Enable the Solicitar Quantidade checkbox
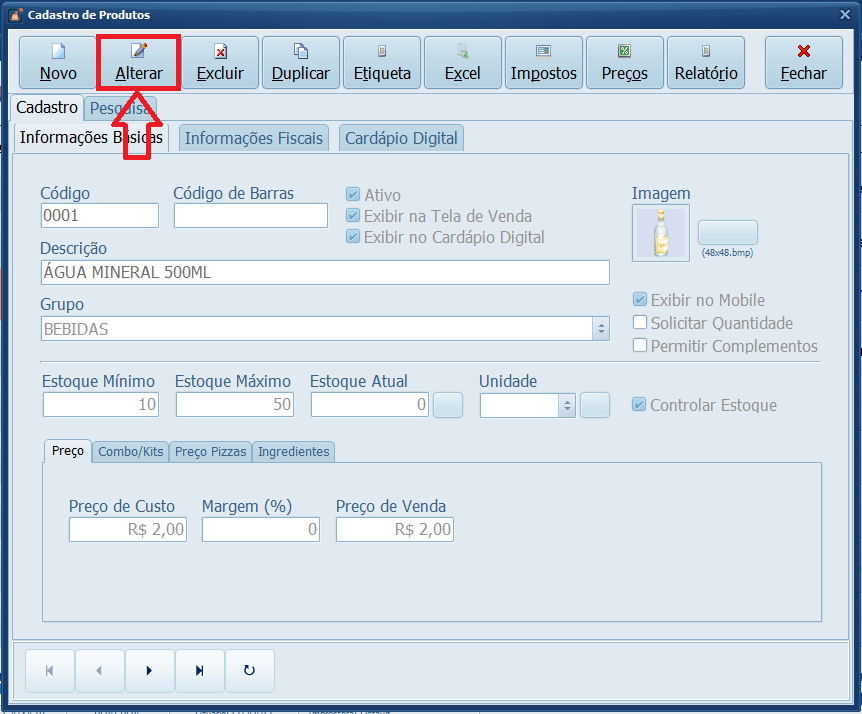This screenshot has height=714, width=862. [640, 323]
